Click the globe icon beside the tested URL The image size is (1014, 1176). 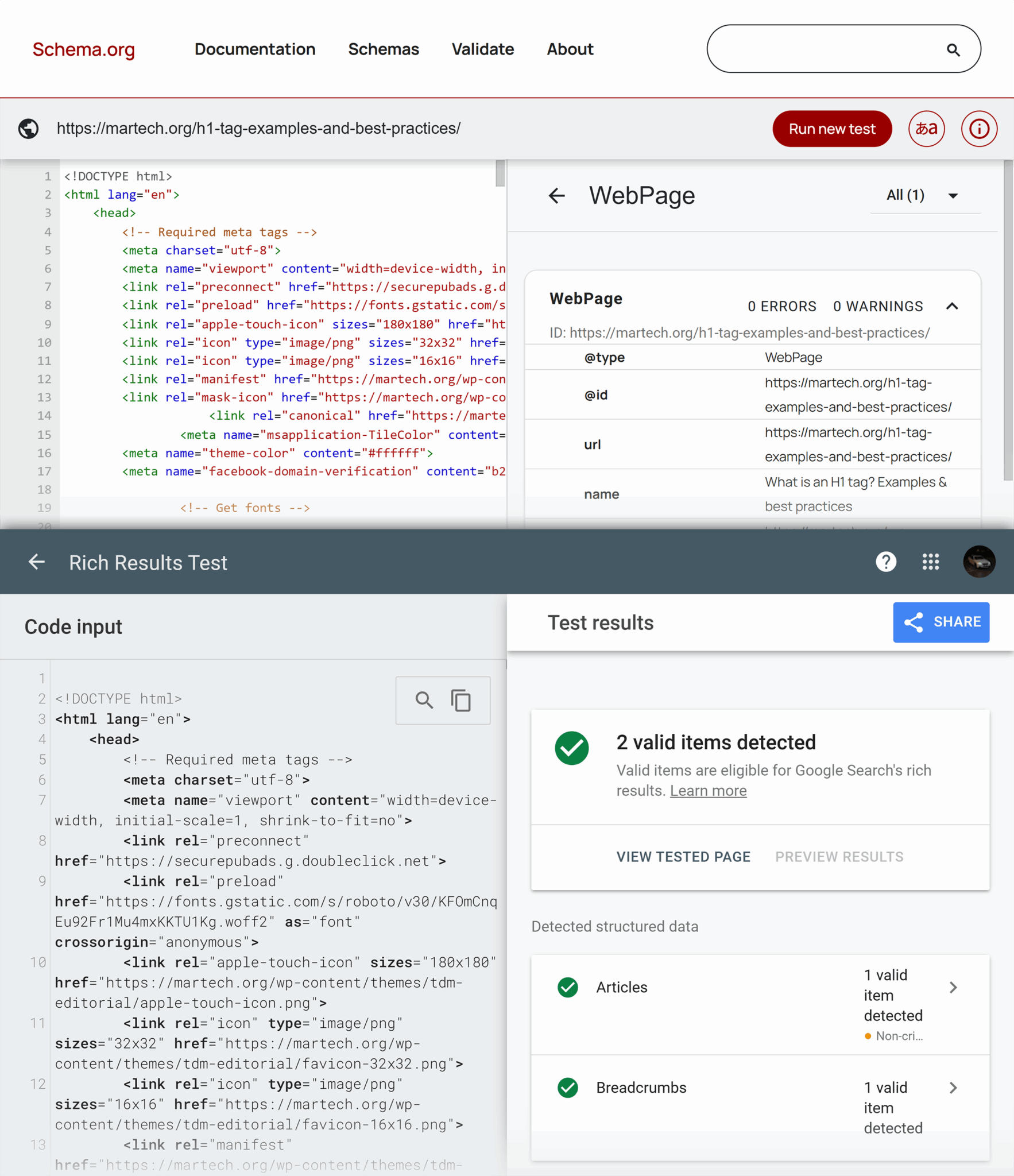tap(28, 129)
